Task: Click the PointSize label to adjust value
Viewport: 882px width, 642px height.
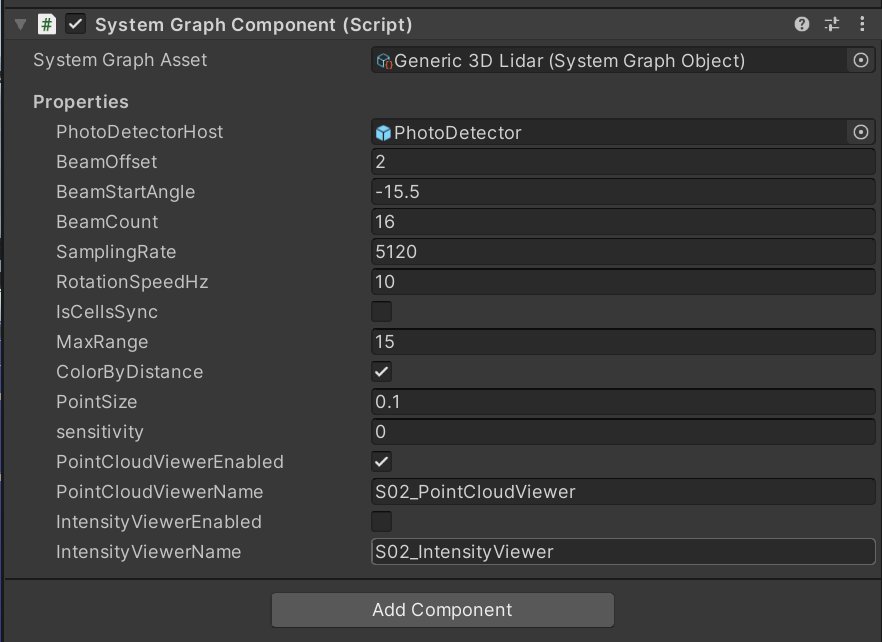Action: [96, 402]
